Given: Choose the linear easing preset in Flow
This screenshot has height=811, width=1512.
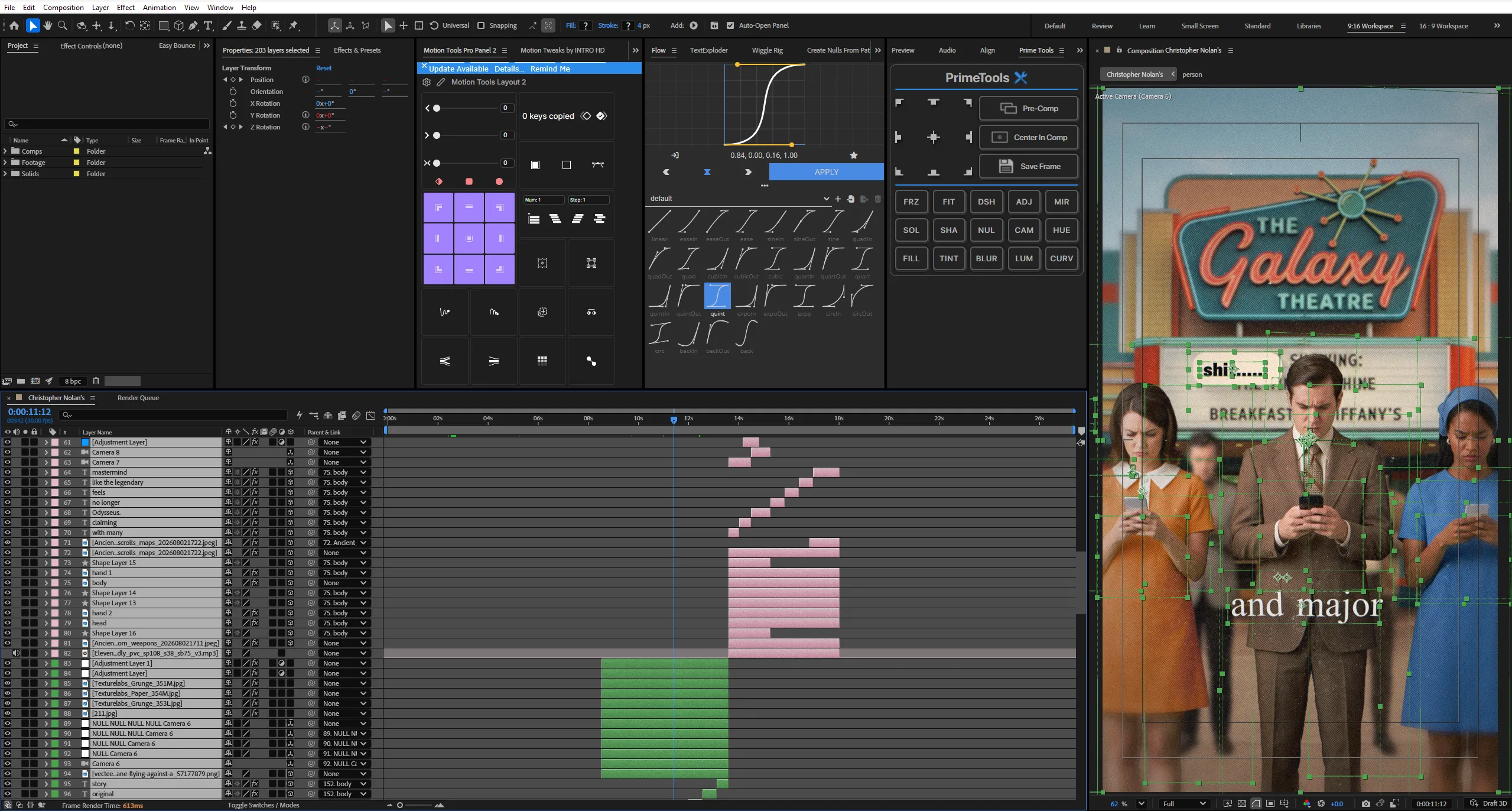Looking at the screenshot, I should click(659, 226).
